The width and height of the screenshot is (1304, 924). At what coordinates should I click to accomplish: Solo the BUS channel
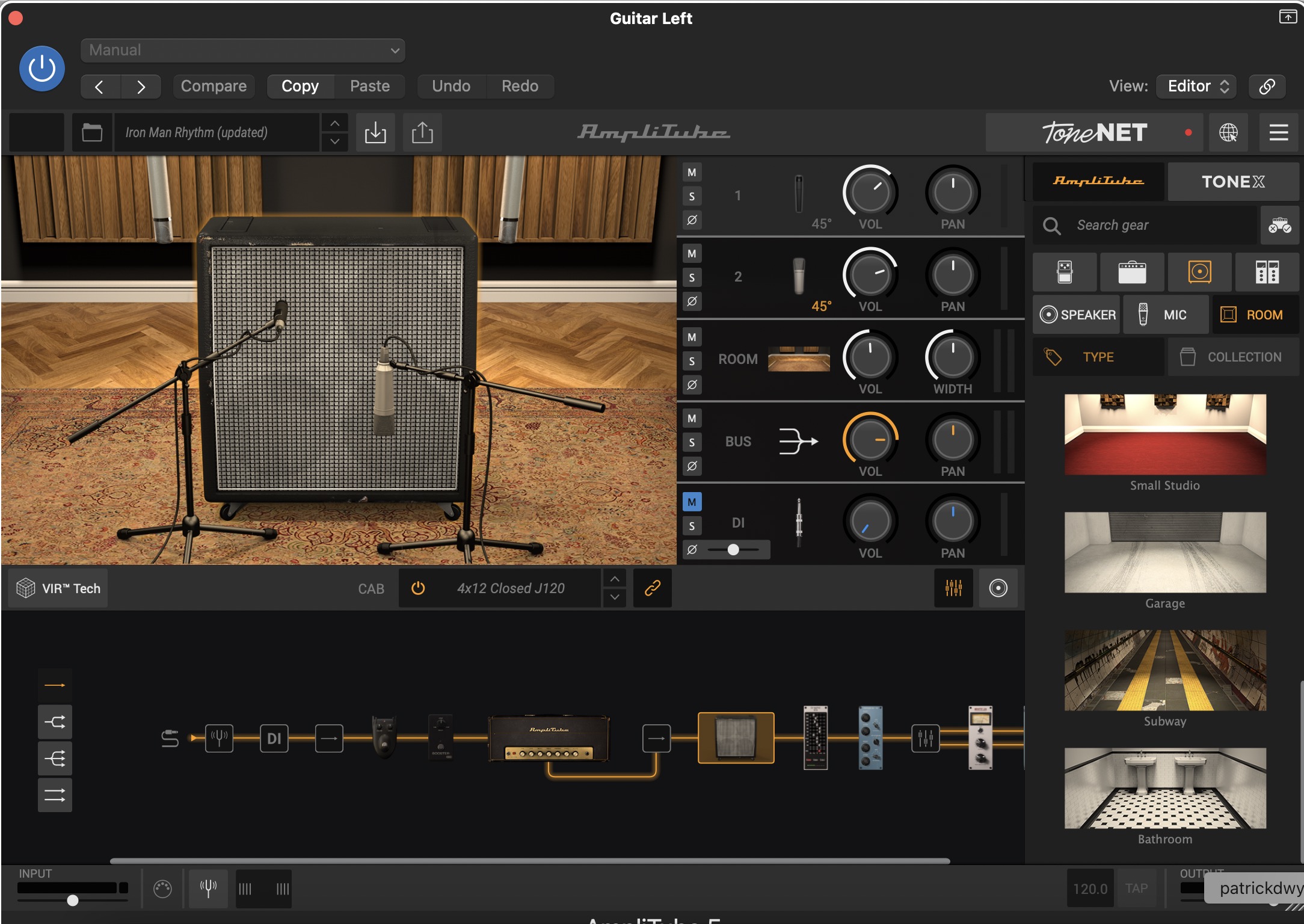tap(692, 443)
